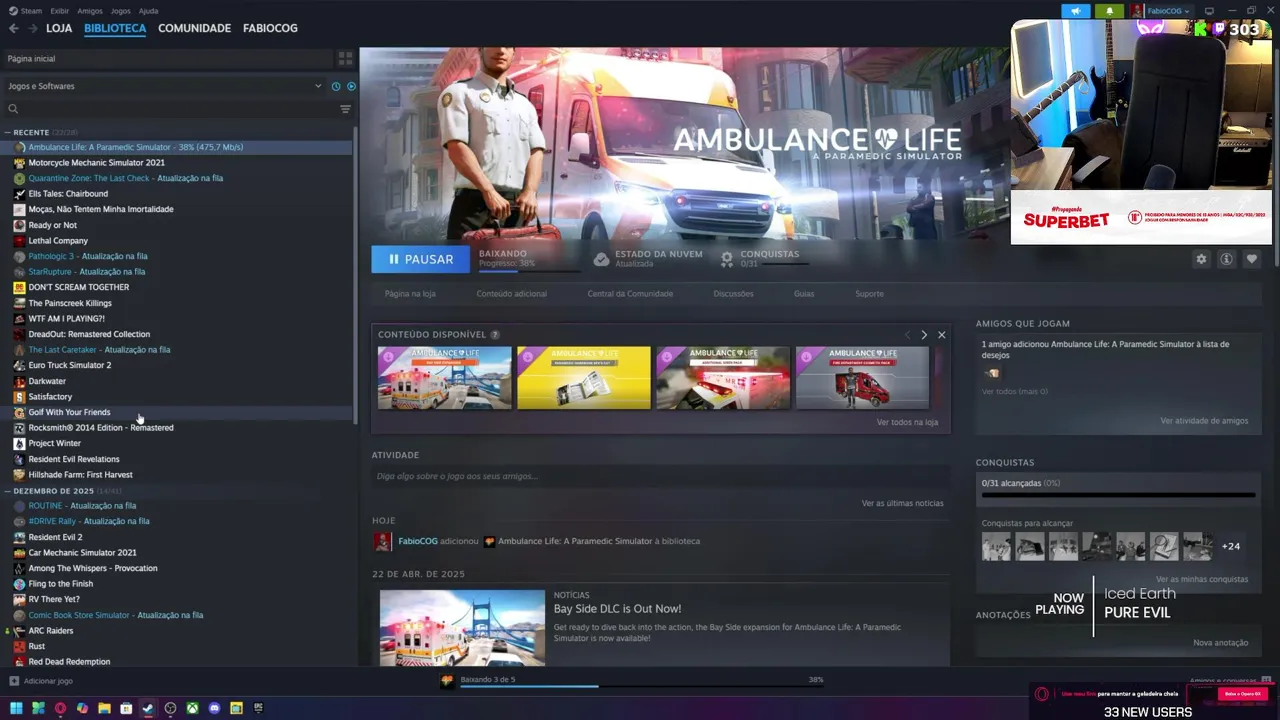Open the Jogos menu
This screenshot has width=1280, height=720.
(x=120, y=11)
